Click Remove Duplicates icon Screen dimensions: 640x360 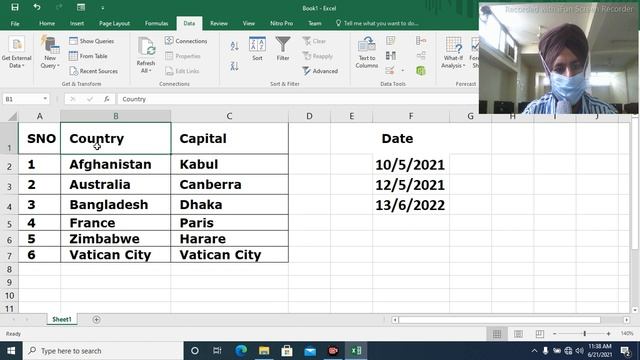coord(391,56)
